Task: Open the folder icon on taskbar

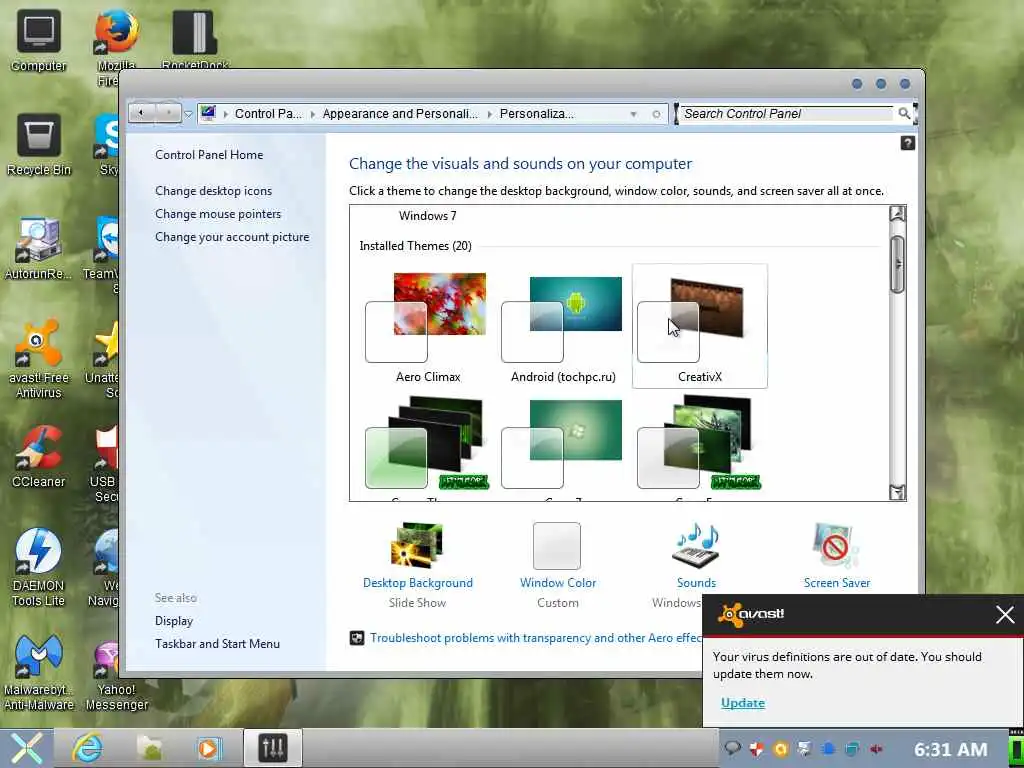Action: tap(150, 748)
